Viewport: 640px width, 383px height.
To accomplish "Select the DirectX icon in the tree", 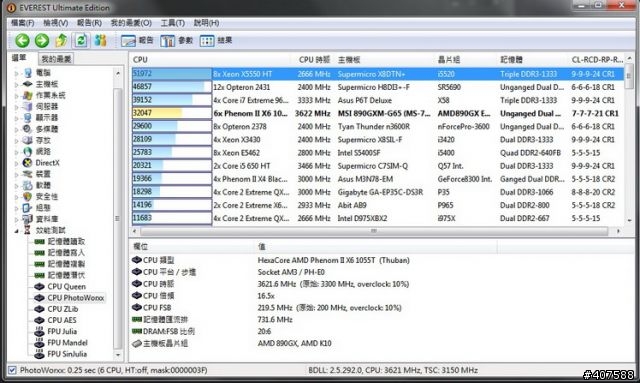I will [28, 163].
